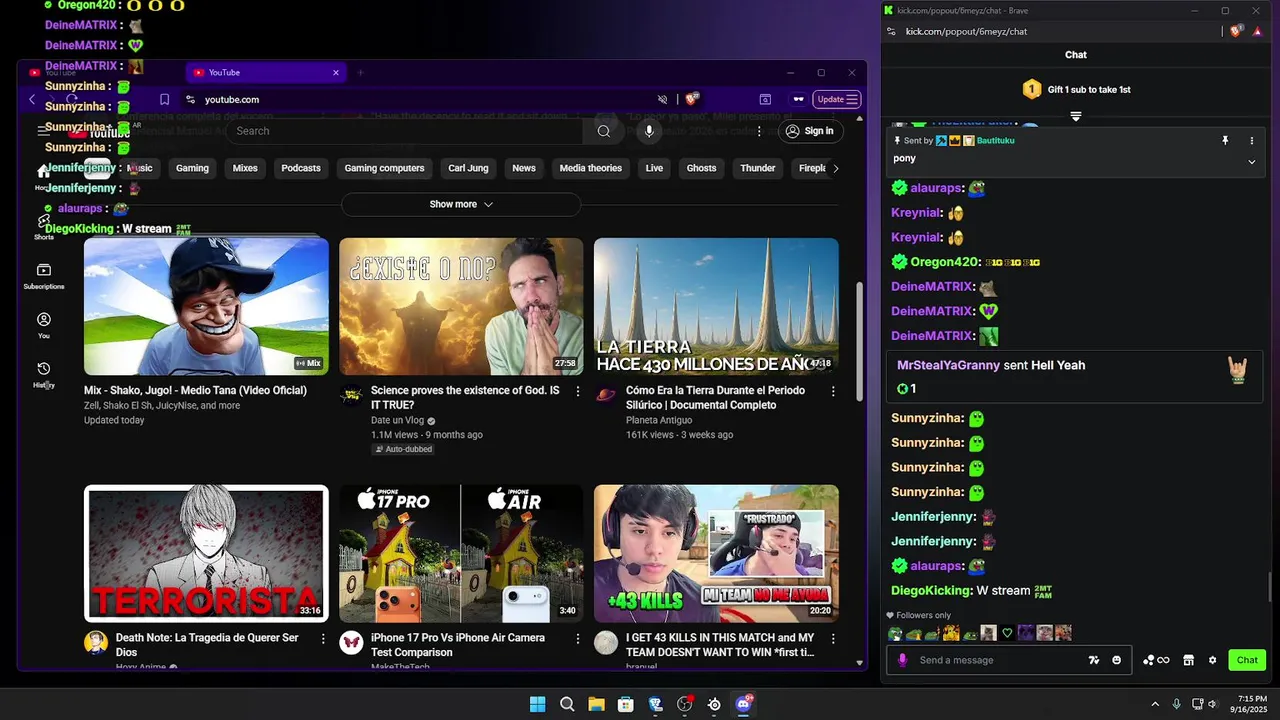Select the Gaming category chip
Screen dimensions: 1280x720
click(x=192, y=168)
